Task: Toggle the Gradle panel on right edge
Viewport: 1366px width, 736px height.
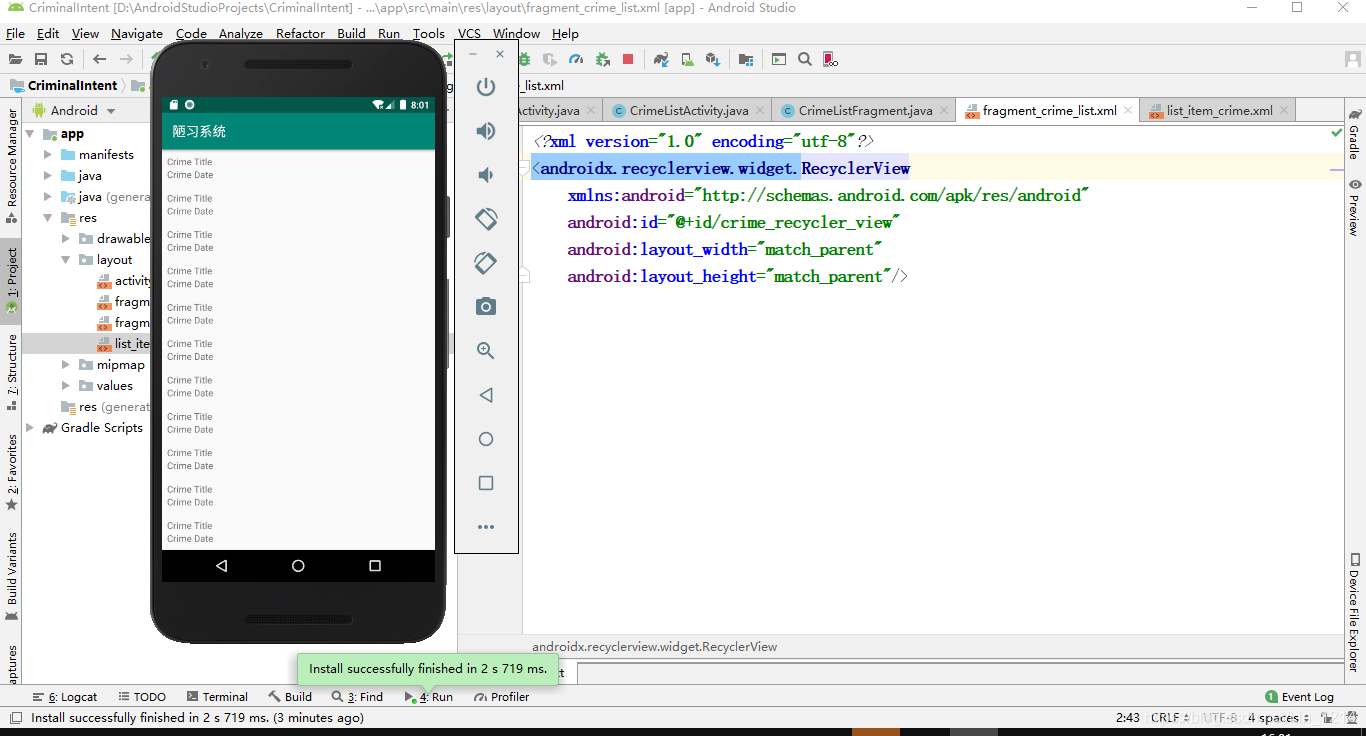Action: 1355,134
